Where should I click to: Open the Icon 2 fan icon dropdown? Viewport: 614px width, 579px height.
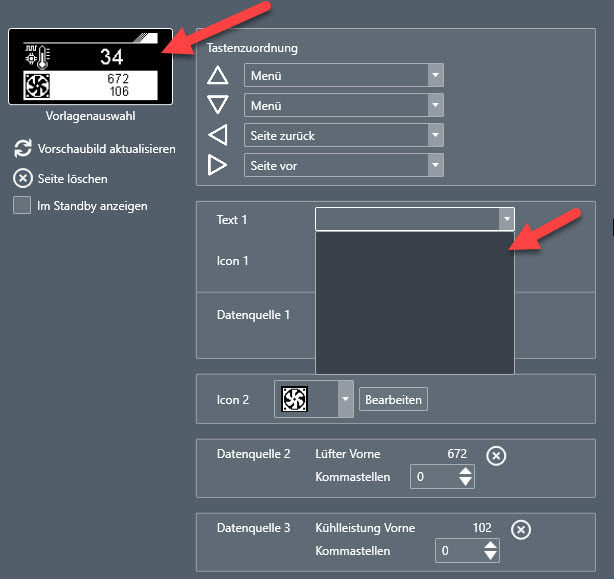345,399
